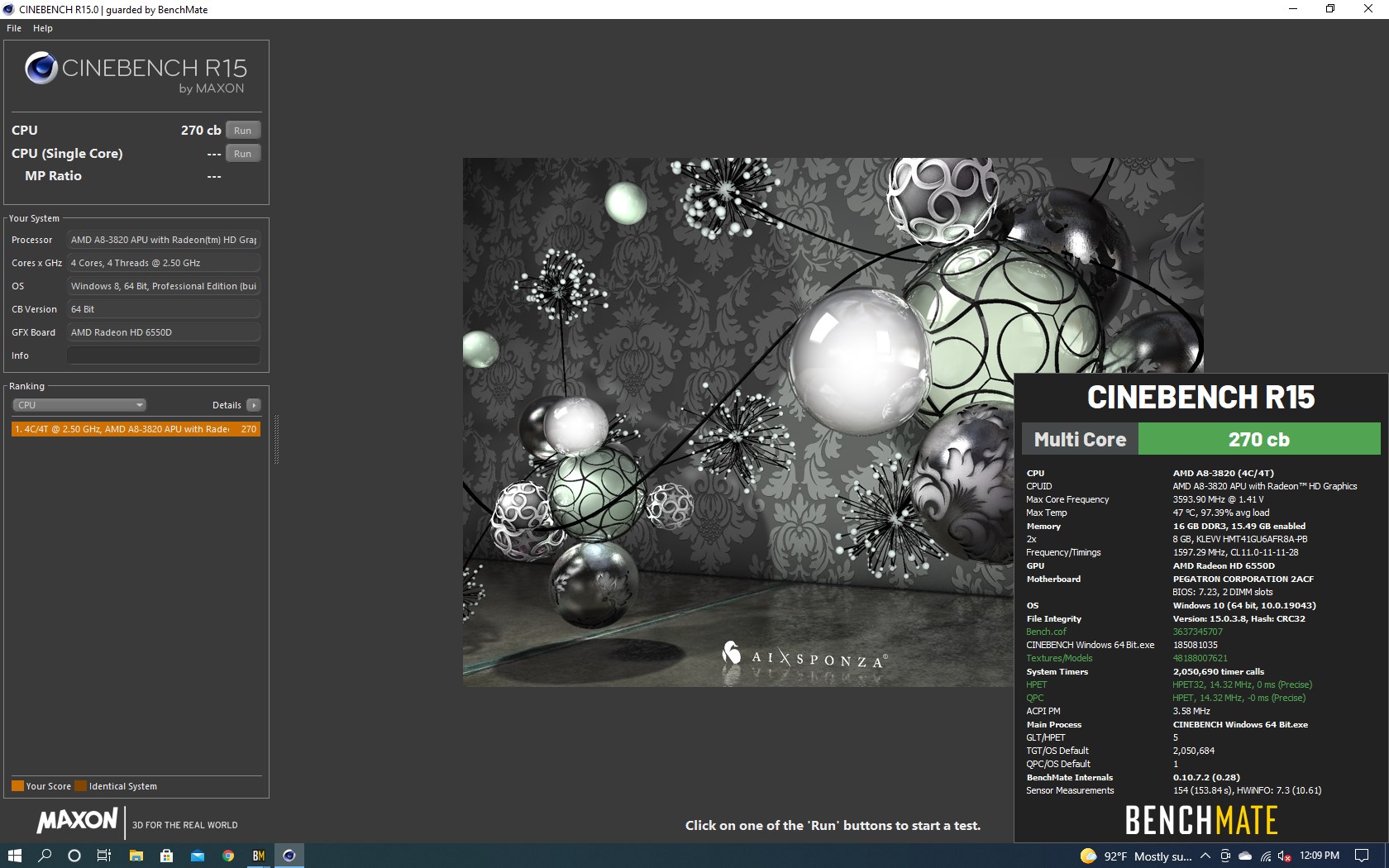Select the A8-3820 ranking entry

pyautogui.click(x=136, y=429)
